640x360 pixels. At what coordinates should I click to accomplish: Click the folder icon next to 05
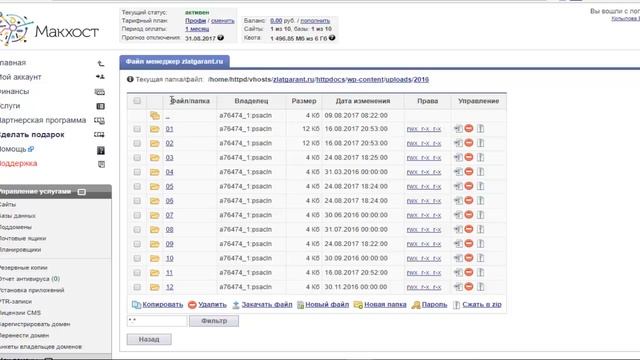[x=155, y=187]
